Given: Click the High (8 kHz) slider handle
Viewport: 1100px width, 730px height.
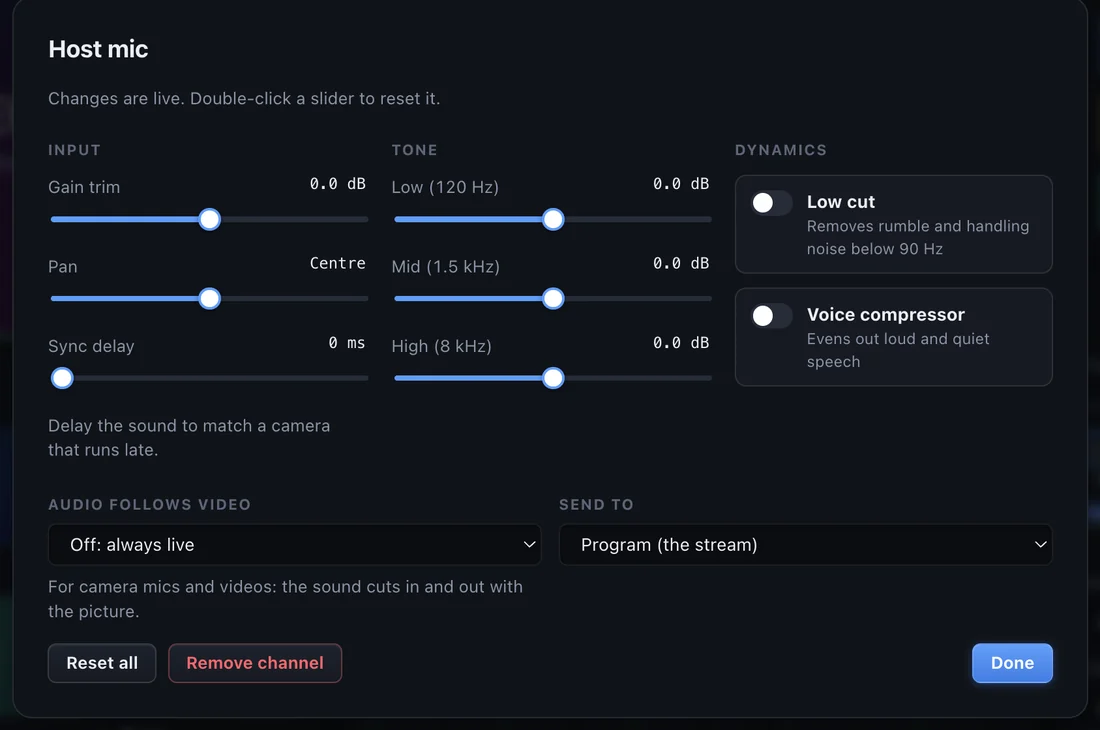Looking at the screenshot, I should tap(553, 378).
